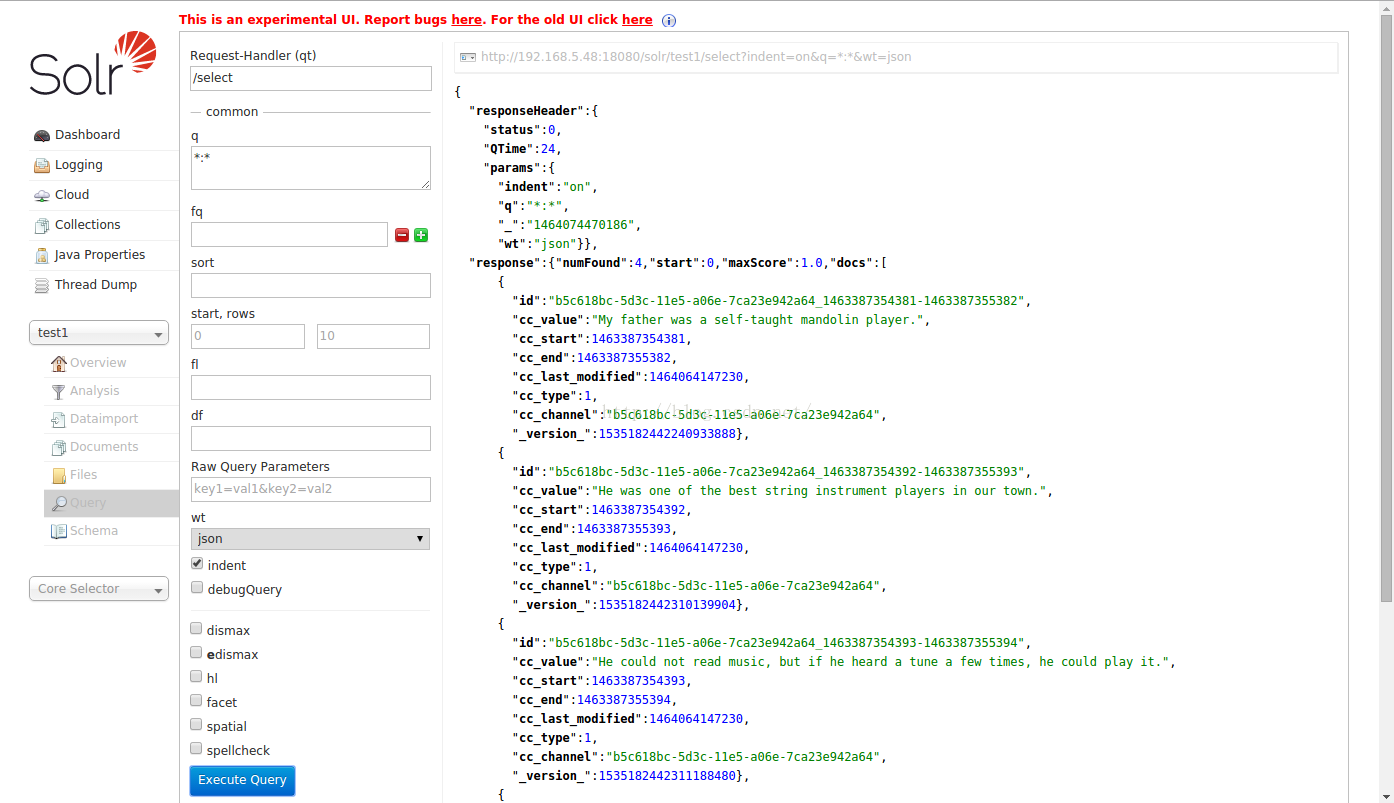
Task: Click the QTime value 24
Action: coord(547,149)
